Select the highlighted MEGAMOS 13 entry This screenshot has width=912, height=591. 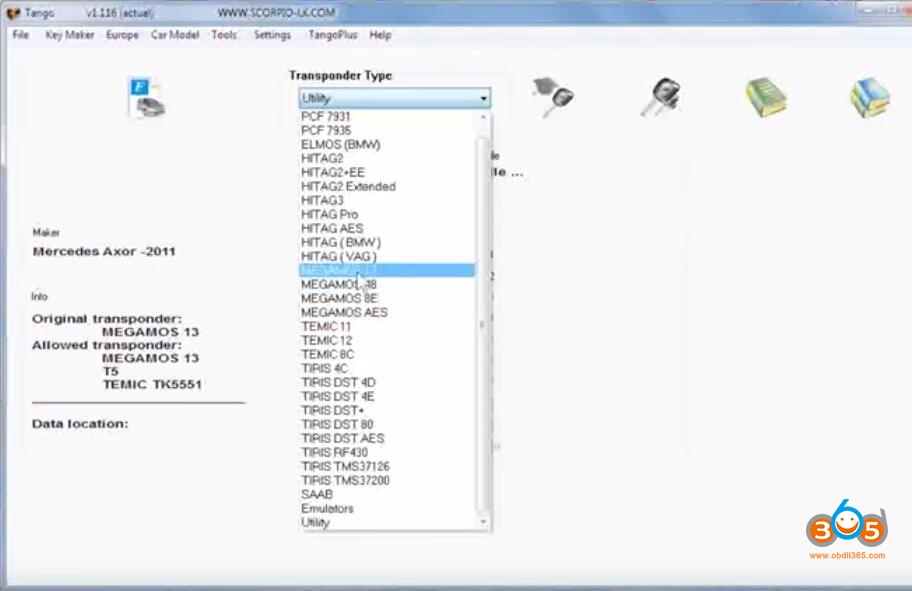point(388,270)
